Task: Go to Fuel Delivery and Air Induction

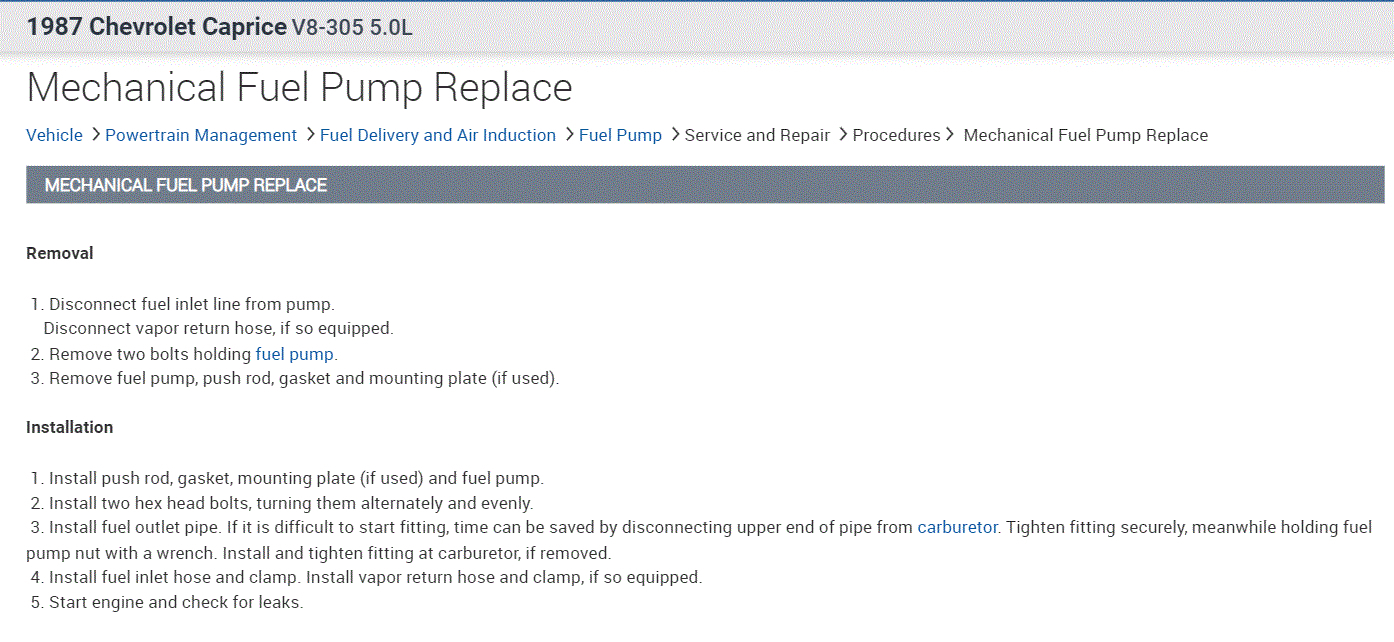Action: point(437,135)
